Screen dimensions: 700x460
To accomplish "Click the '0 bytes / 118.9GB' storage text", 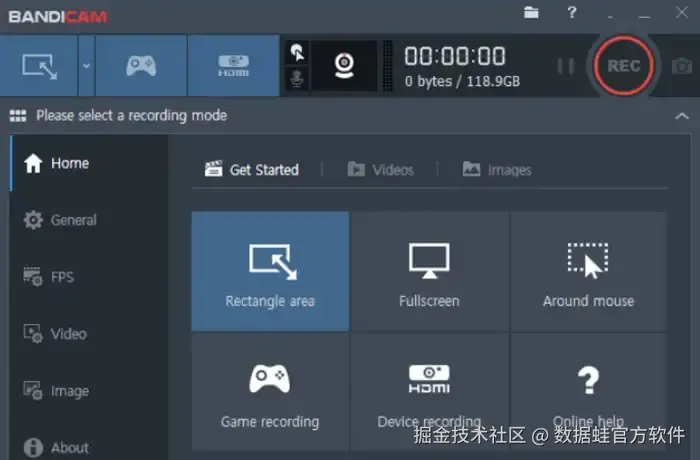I will point(462,81).
